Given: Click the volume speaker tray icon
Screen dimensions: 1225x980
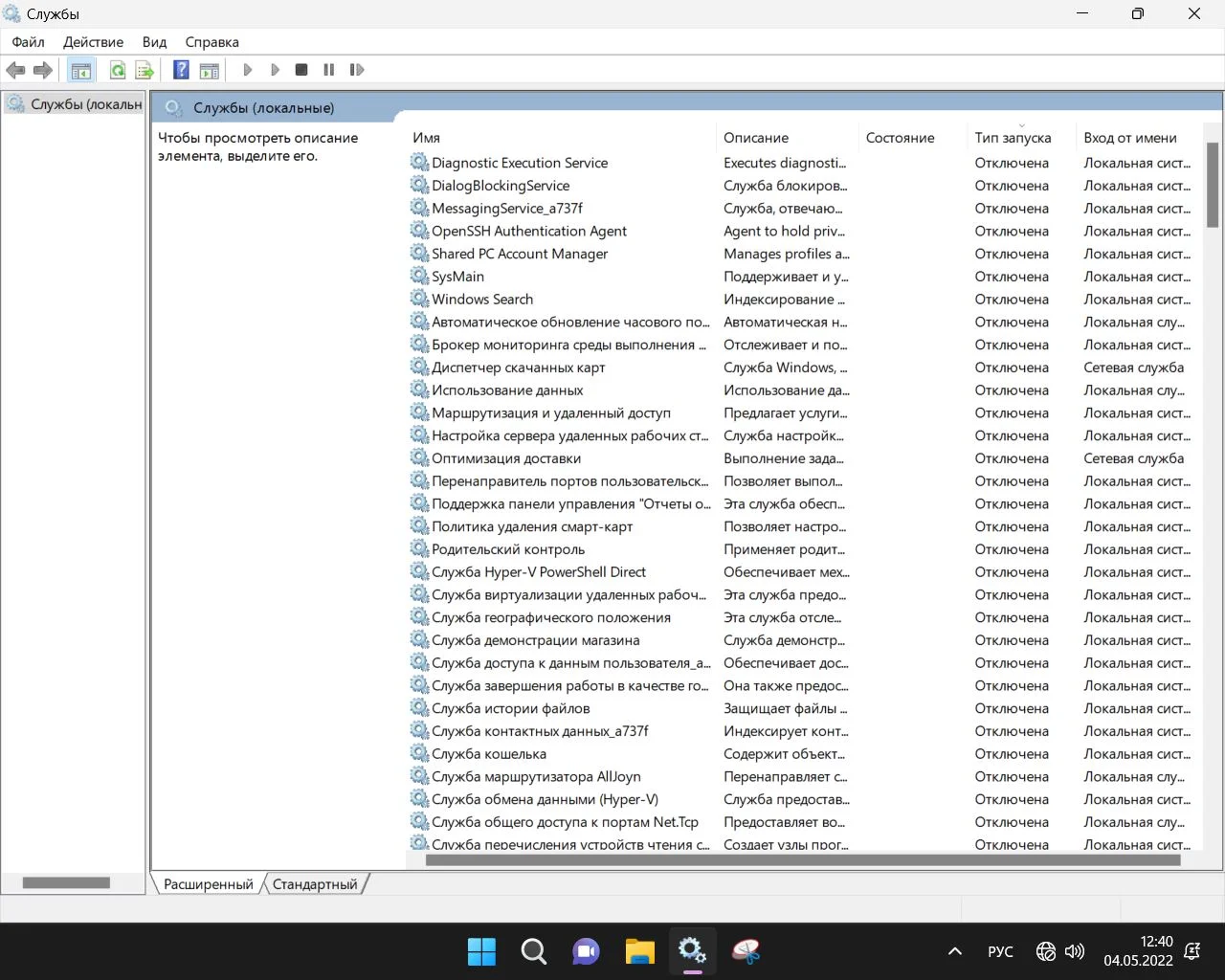Looking at the screenshot, I should [x=1075, y=951].
